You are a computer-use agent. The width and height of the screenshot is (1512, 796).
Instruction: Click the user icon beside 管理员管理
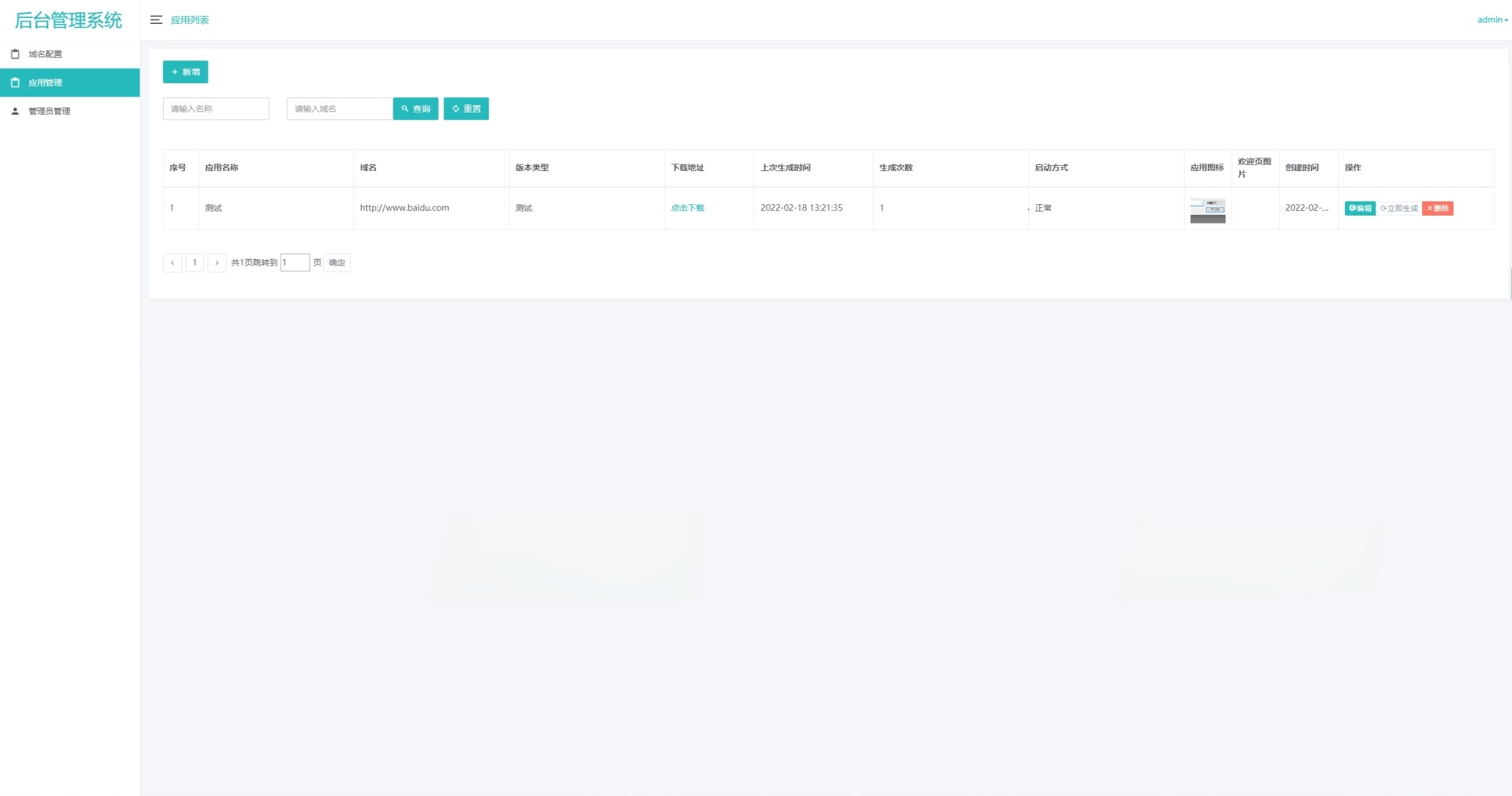click(15, 110)
